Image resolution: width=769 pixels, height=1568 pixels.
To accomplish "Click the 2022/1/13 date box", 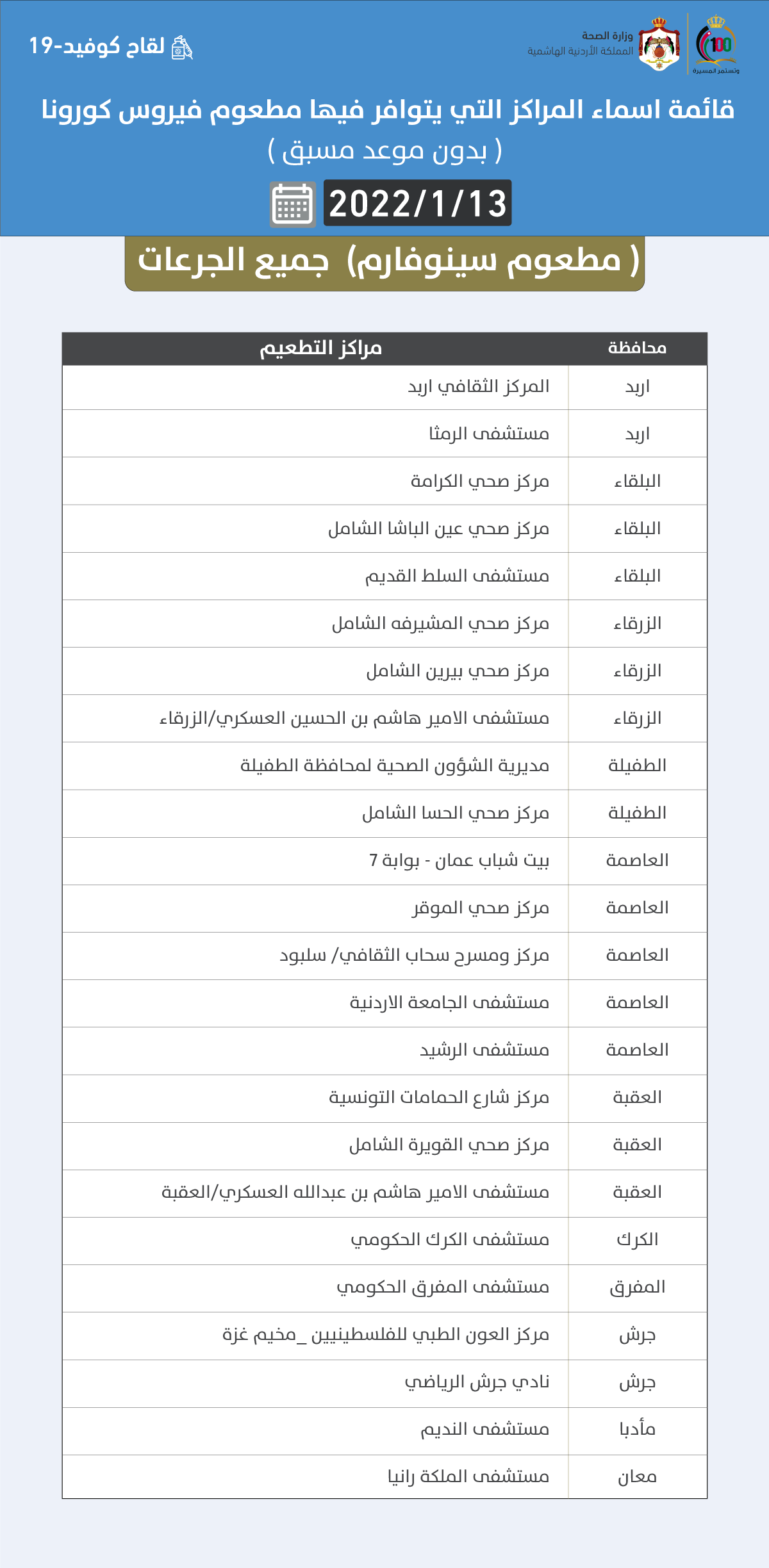I will point(417,203).
